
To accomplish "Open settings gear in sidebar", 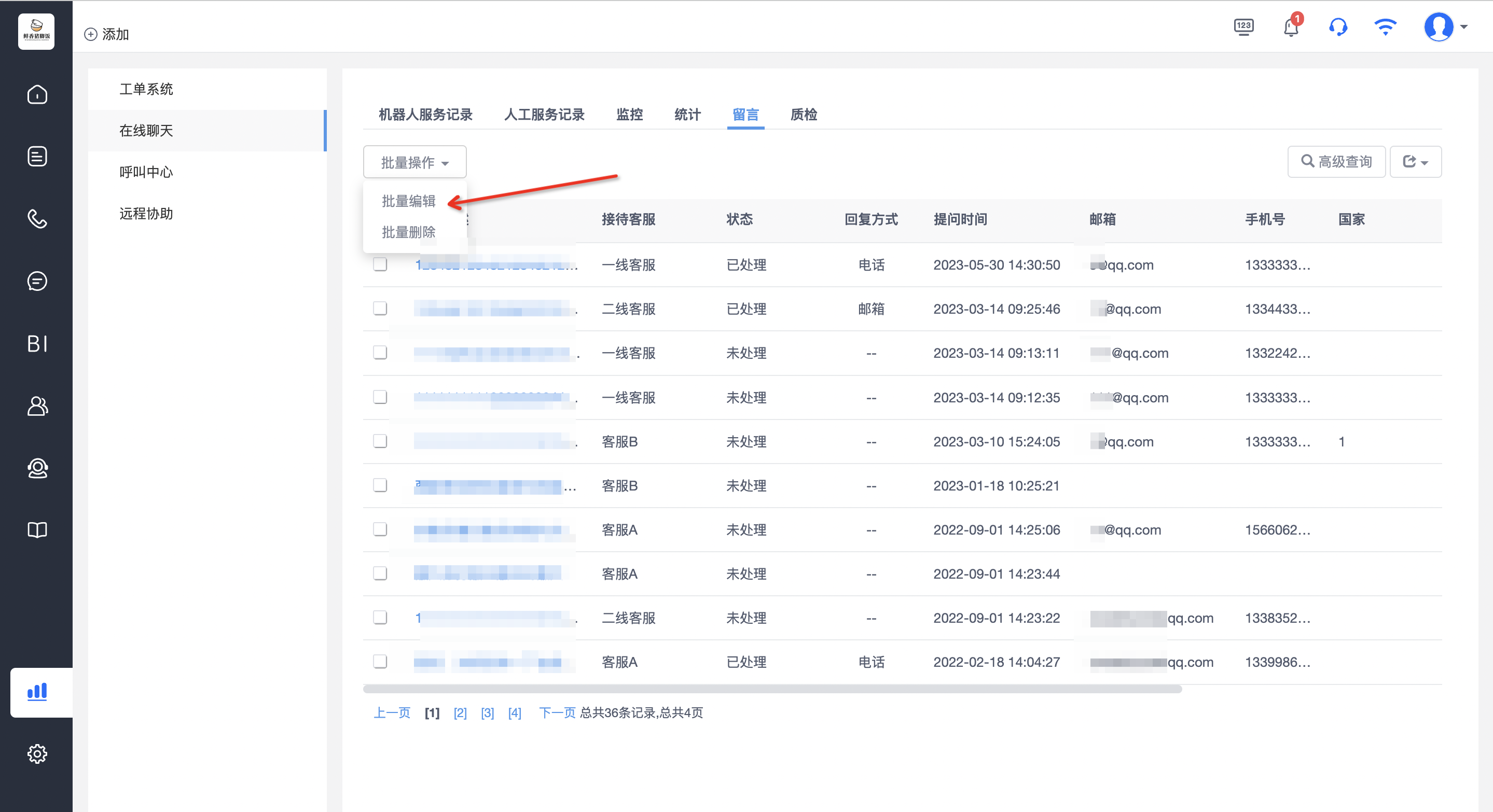I will pyautogui.click(x=37, y=753).
